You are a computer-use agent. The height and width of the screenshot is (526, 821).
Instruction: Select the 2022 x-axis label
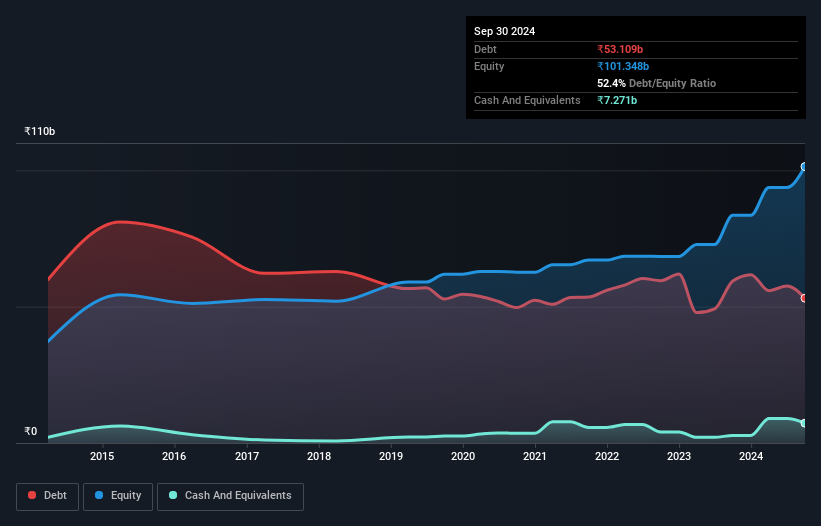pyautogui.click(x=607, y=456)
